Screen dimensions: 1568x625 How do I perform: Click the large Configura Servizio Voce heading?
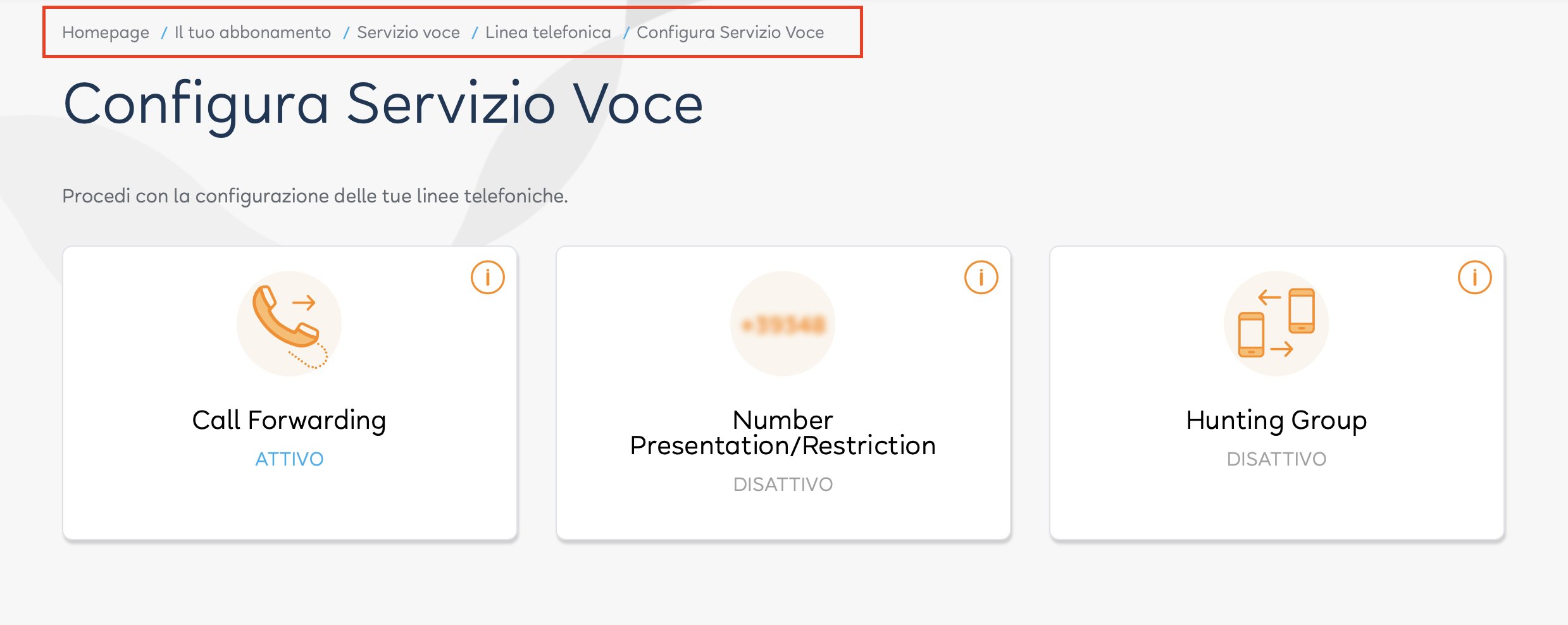pos(383,104)
